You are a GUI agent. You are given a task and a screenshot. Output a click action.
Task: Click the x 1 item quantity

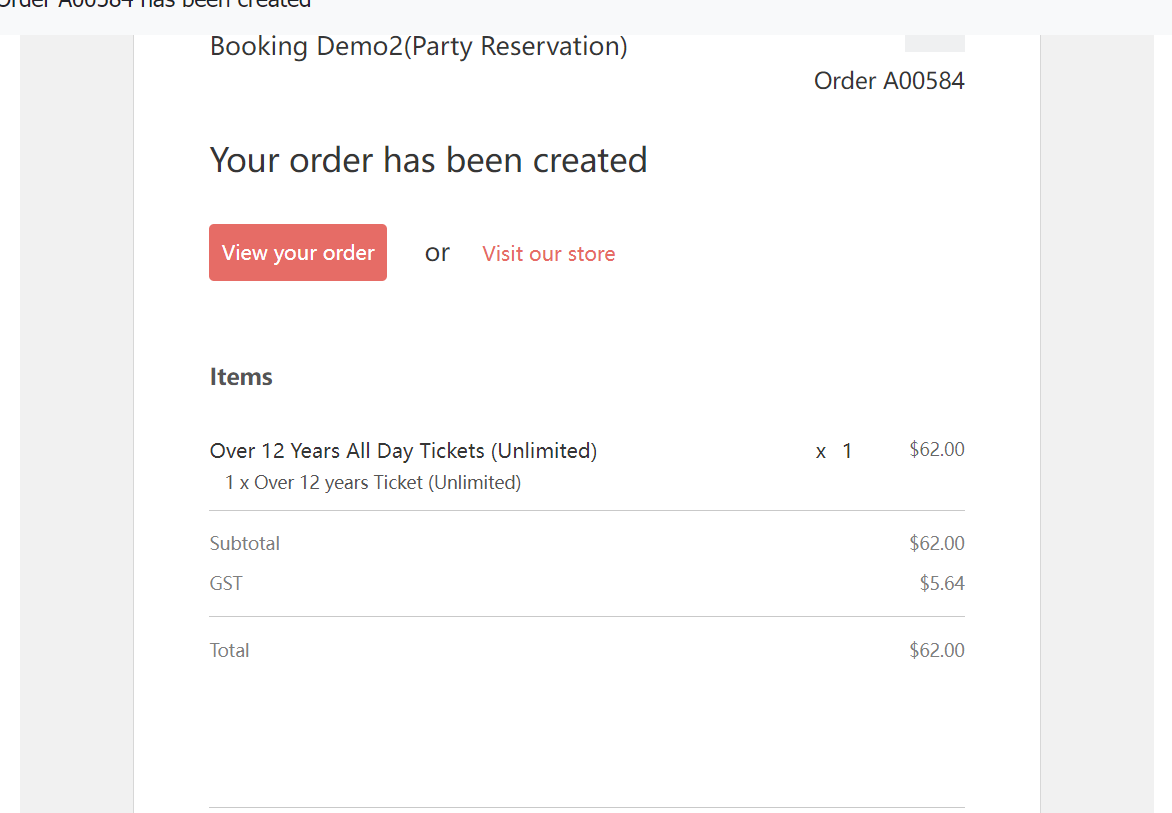(x=834, y=451)
